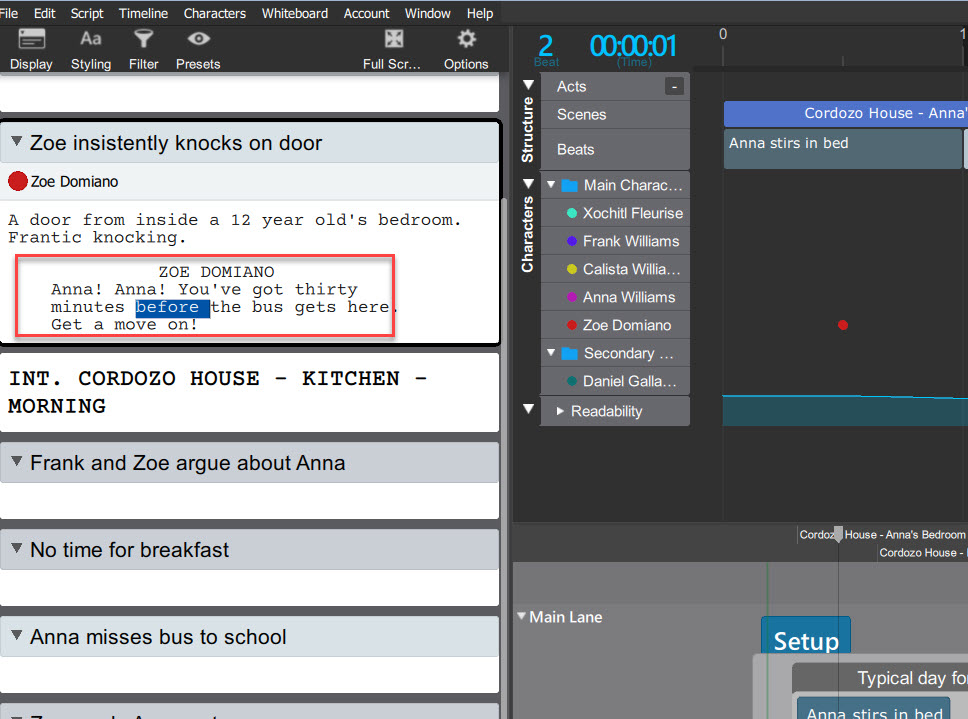Image resolution: width=968 pixels, height=719 pixels.
Task: Open the Script menu
Action: coord(87,13)
